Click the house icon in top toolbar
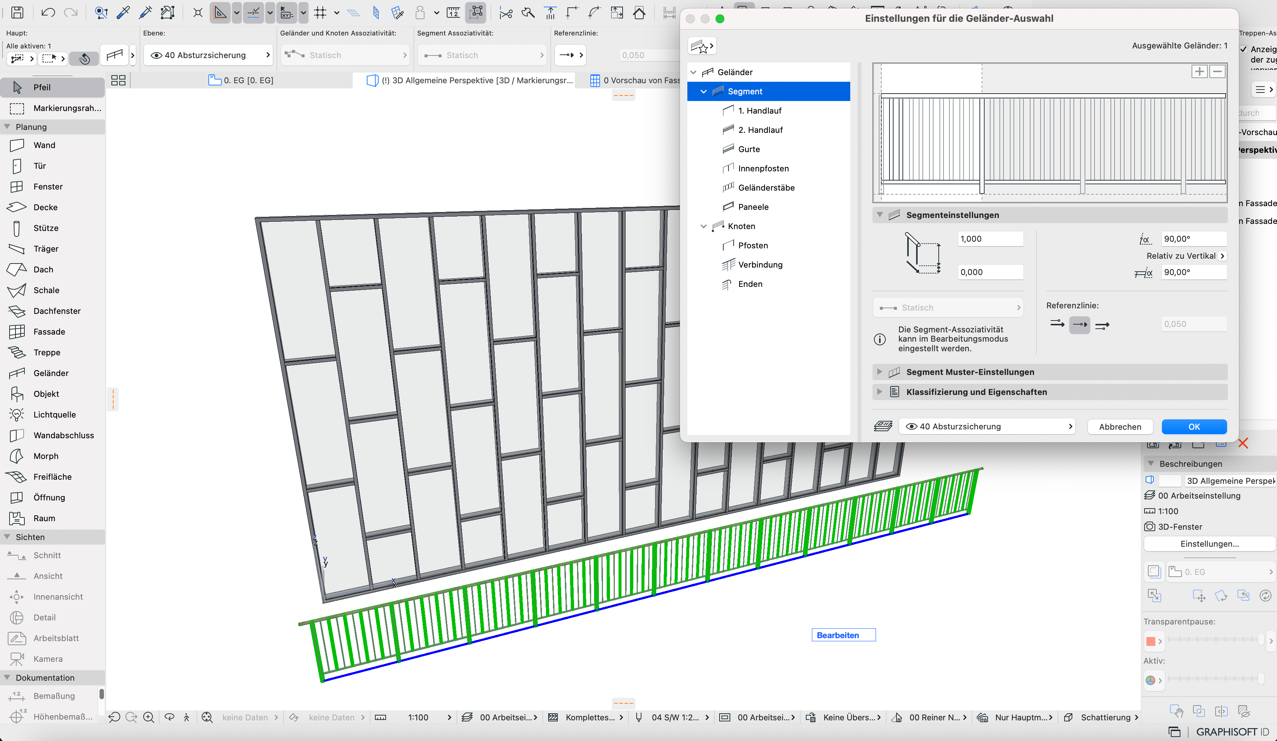1277x741 pixels. click(639, 13)
